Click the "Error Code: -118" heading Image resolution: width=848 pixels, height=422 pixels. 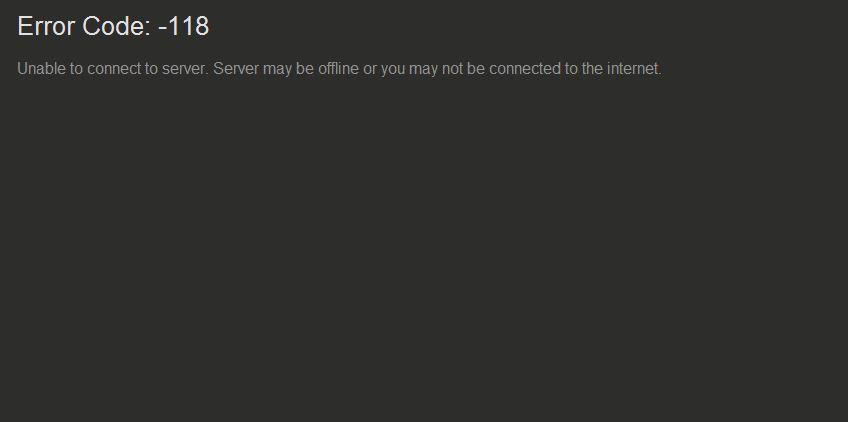(x=113, y=26)
